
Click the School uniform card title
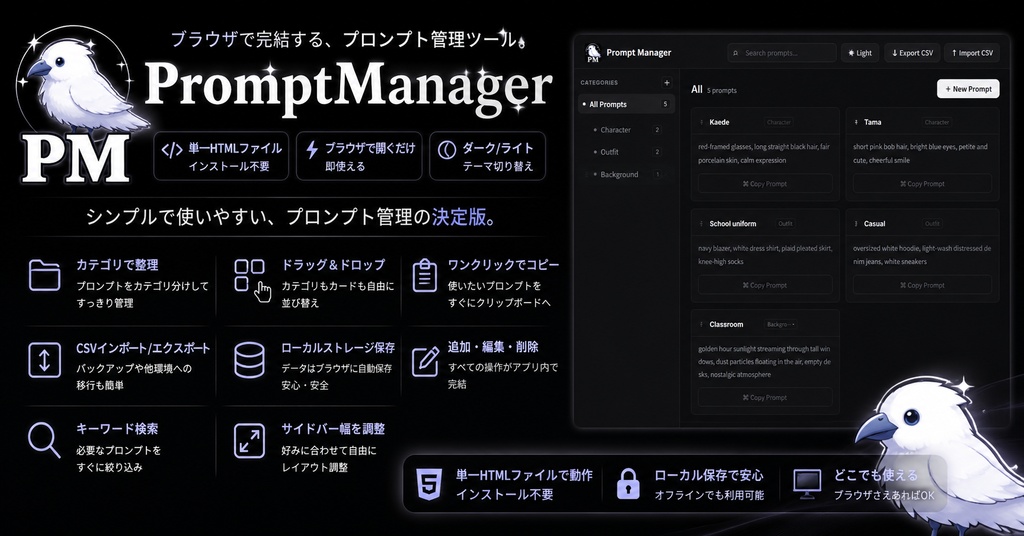(733, 223)
